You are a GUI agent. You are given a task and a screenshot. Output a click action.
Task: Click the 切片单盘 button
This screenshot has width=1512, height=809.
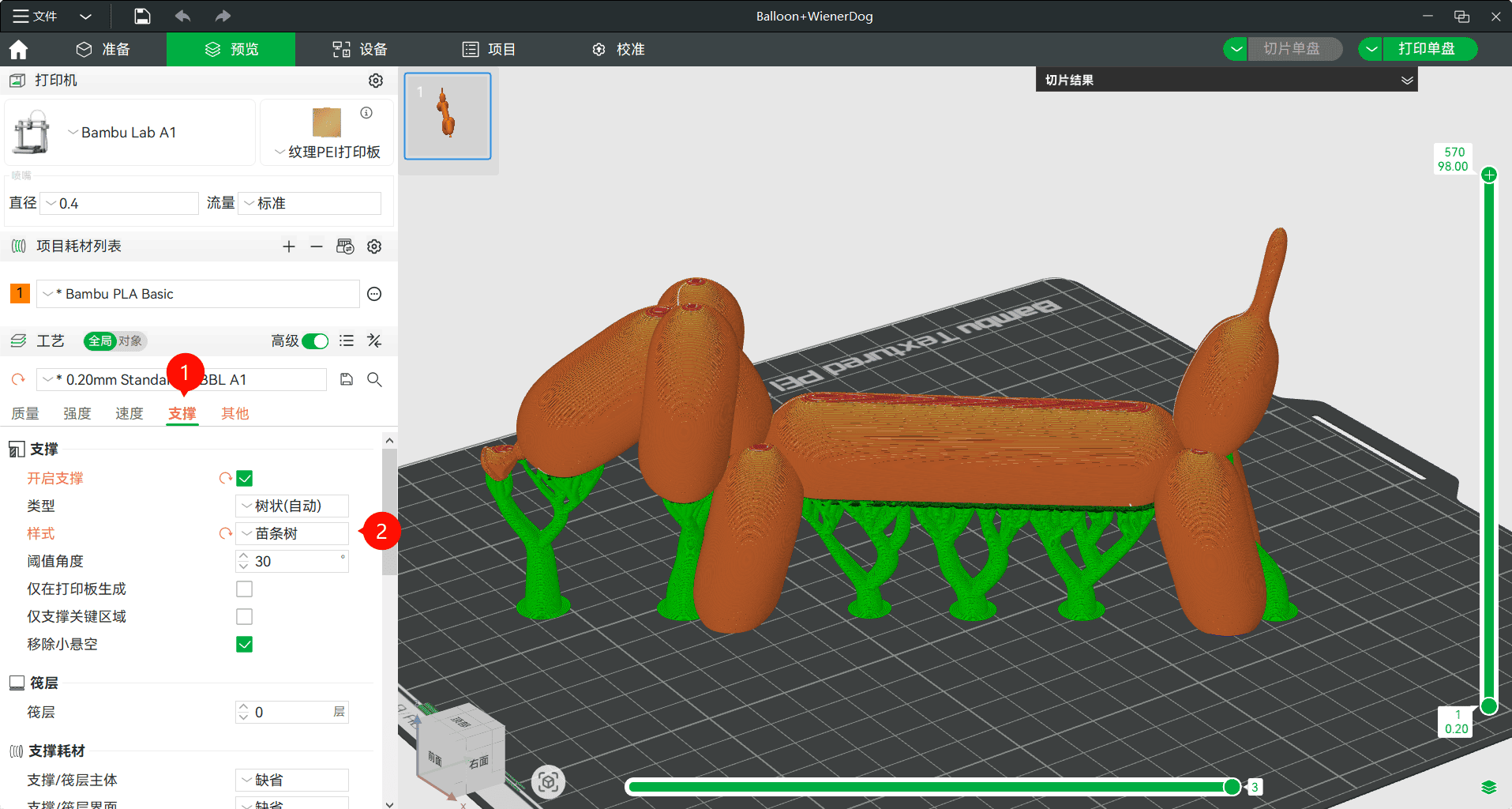tap(1295, 49)
